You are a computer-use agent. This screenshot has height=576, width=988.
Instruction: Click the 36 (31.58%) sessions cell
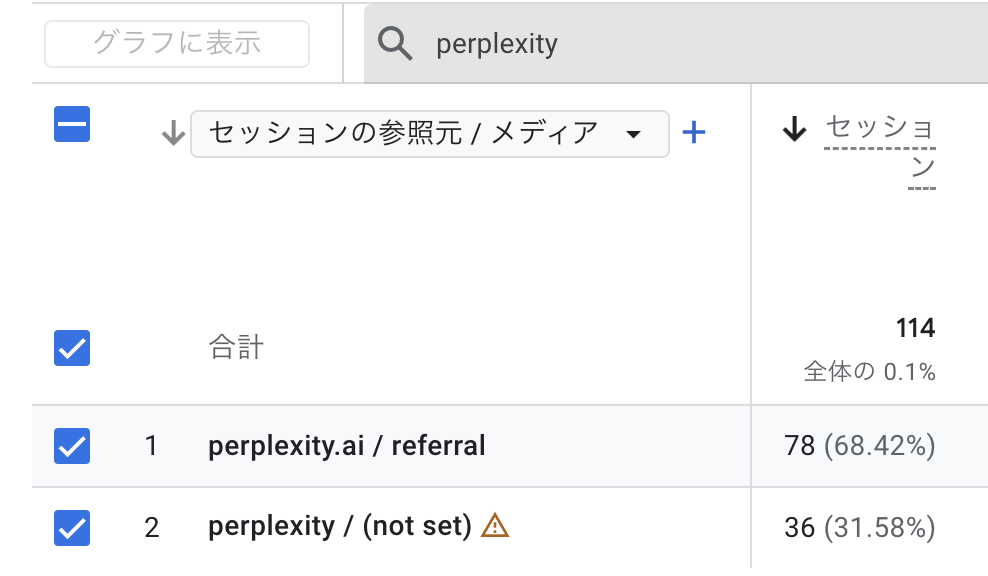point(860,527)
